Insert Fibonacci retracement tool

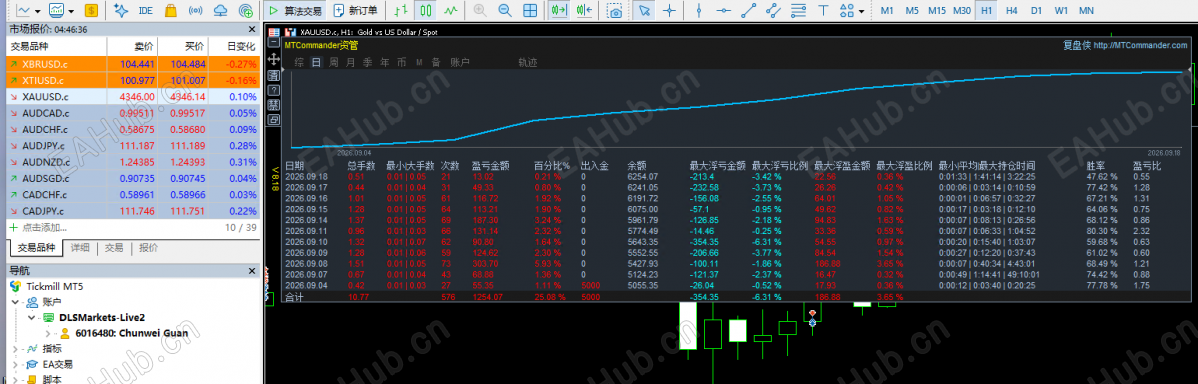tap(798, 11)
